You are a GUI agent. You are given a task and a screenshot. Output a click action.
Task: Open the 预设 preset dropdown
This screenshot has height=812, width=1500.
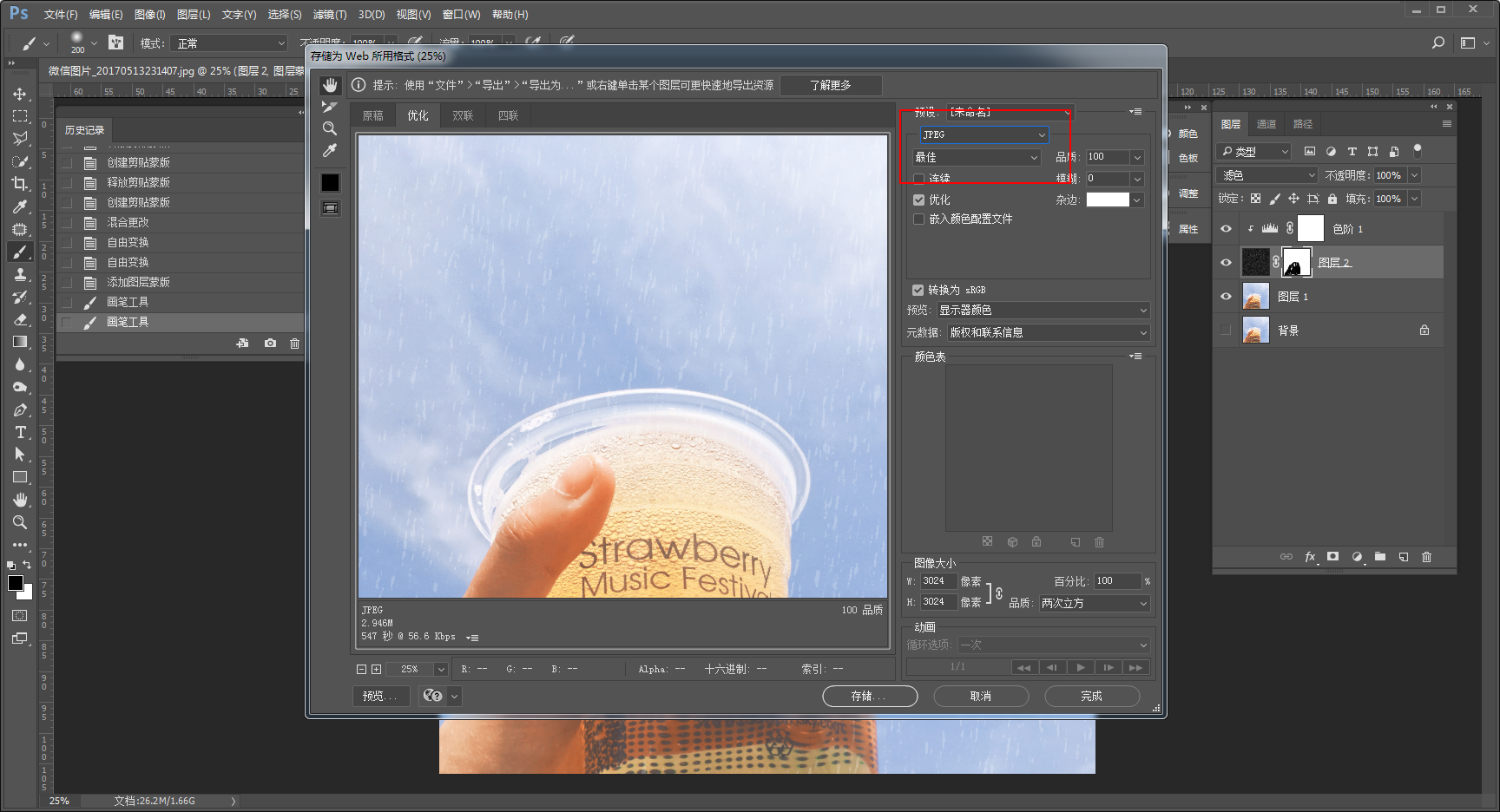(x=1010, y=113)
